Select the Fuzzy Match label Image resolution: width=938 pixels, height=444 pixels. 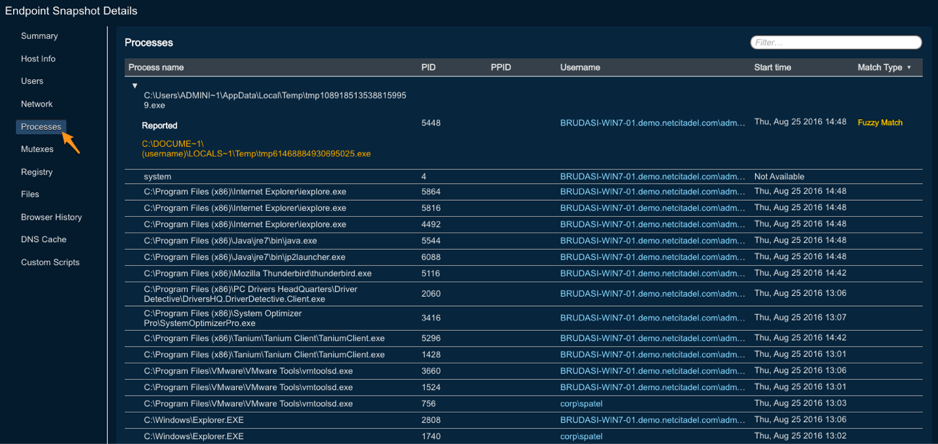(880, 122)
